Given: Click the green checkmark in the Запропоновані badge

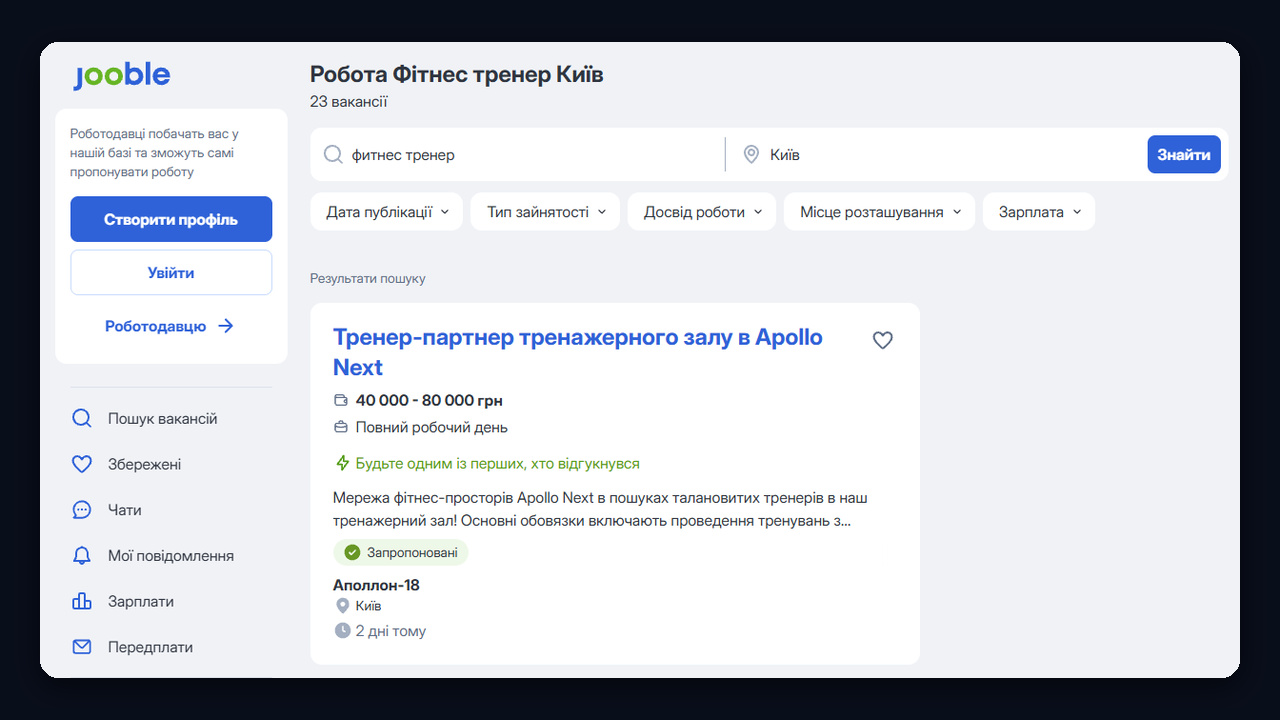Looking at the screenshot, I should tap(352, 552).
